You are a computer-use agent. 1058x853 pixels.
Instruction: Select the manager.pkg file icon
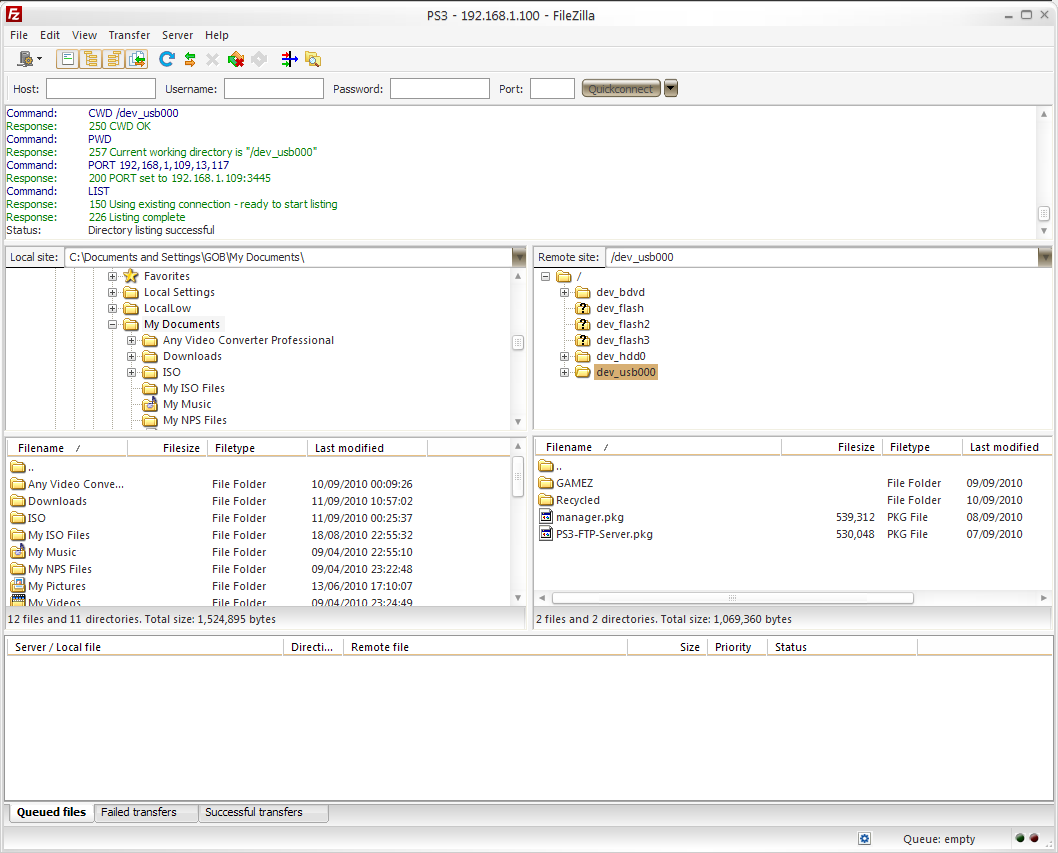tap(546, 517)
